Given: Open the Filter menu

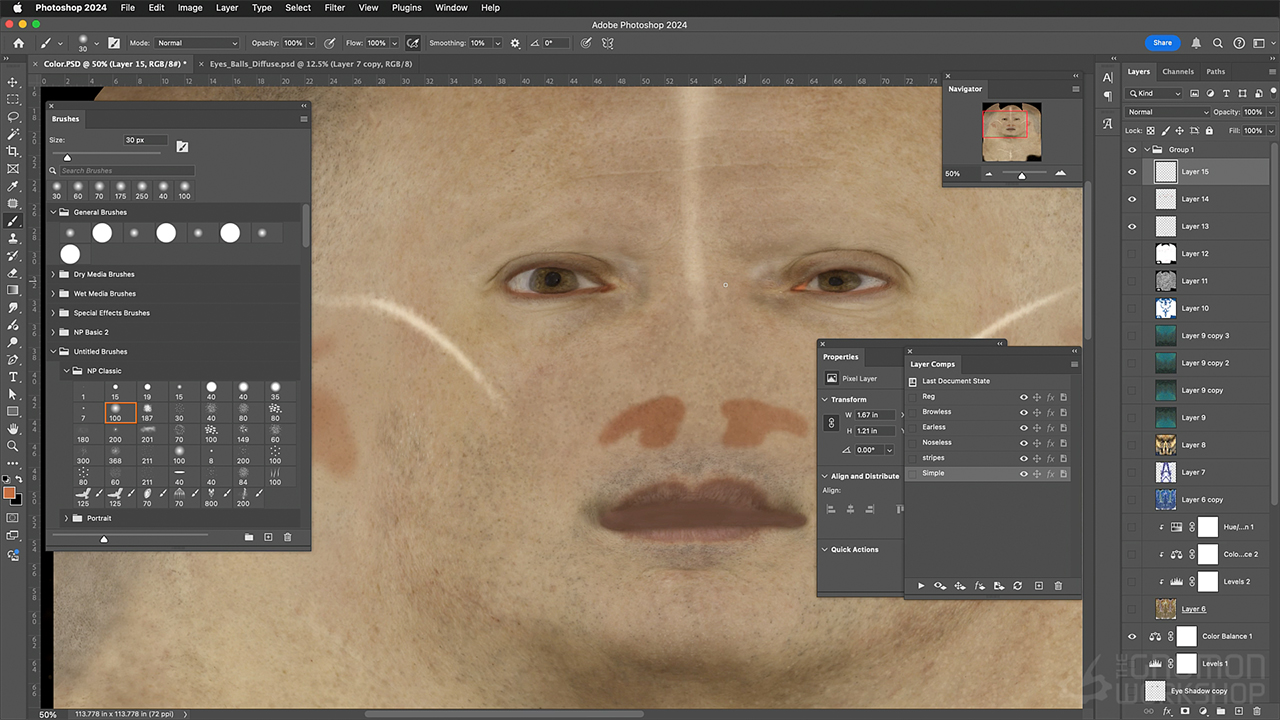Looking at the screenshot, I should pos(335,8).
